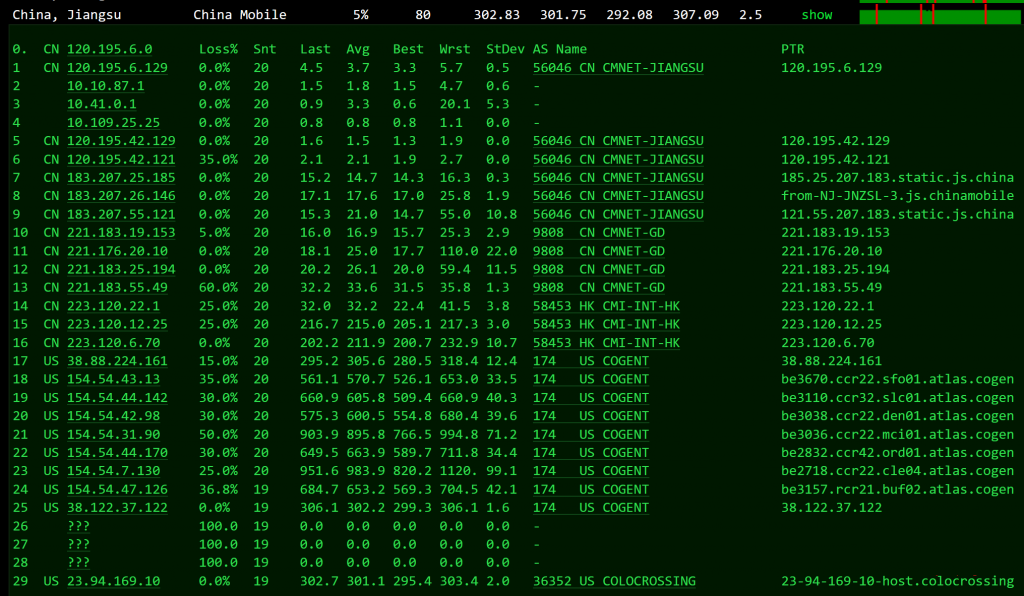Open hop 23 IP 154.54.7.130
1024x596 pixels.
114,471
